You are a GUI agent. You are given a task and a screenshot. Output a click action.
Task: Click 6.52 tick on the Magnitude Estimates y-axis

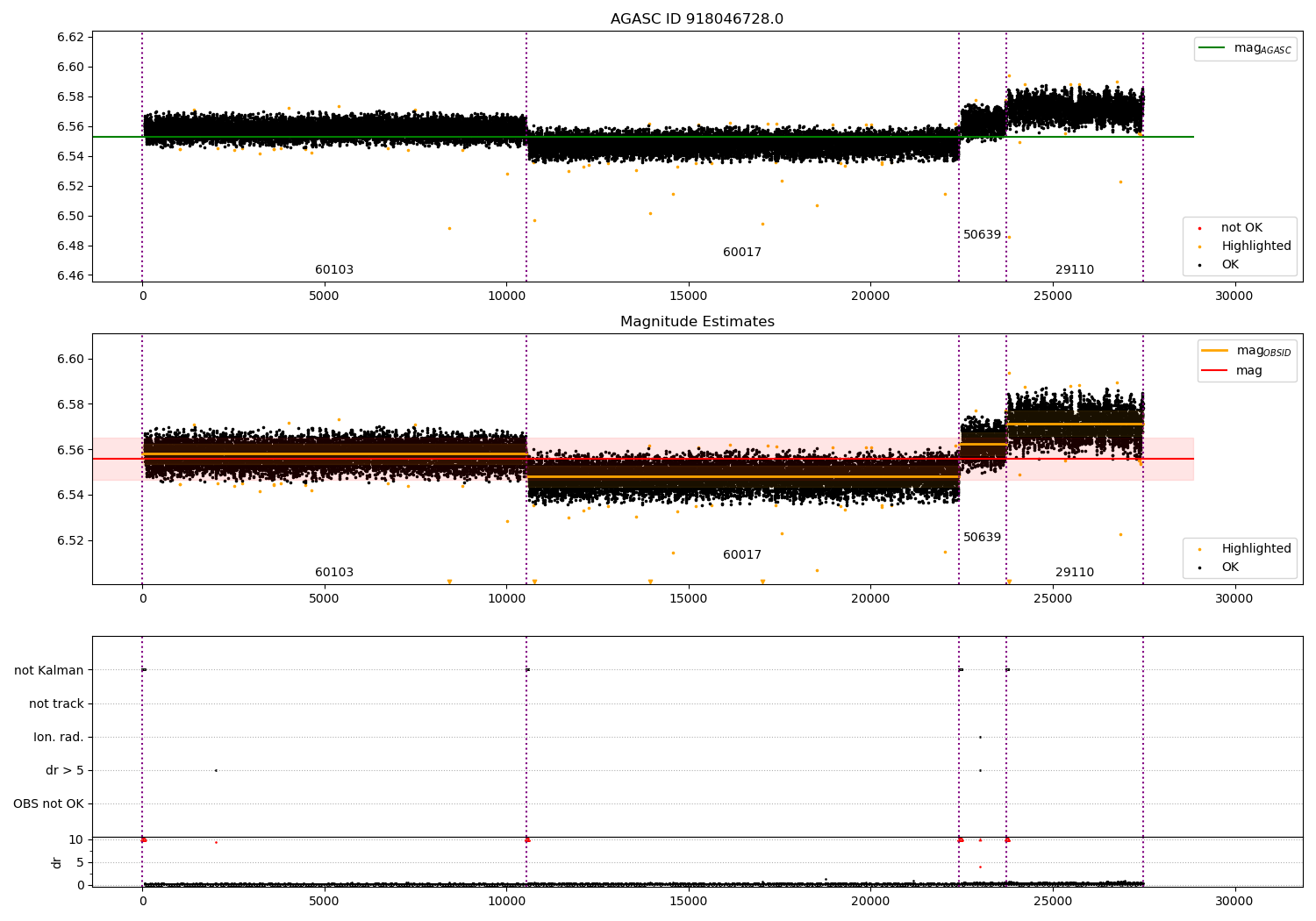click(70, 540)
